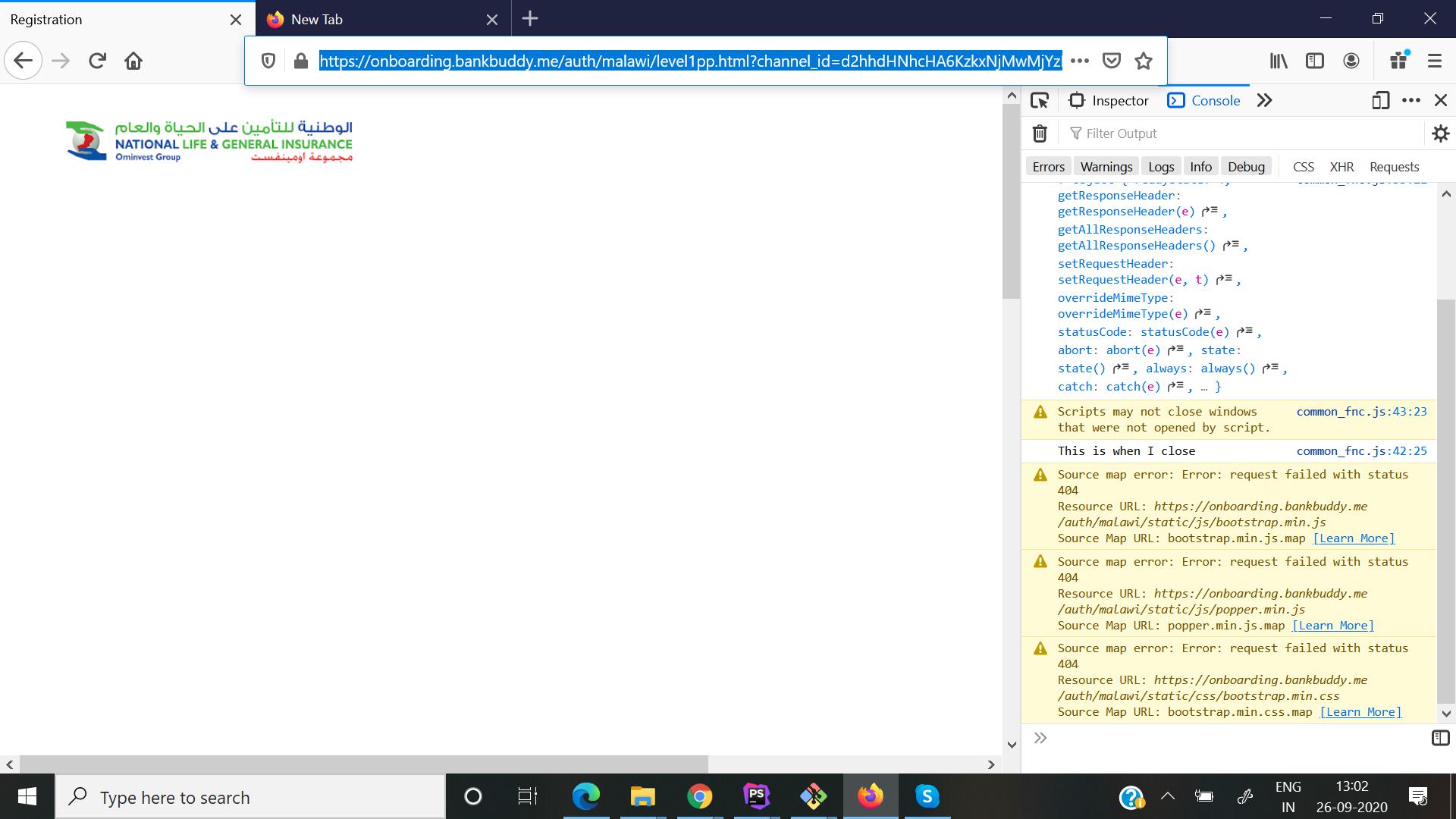
Task: View site security padlock info
Action: point(300,61)
